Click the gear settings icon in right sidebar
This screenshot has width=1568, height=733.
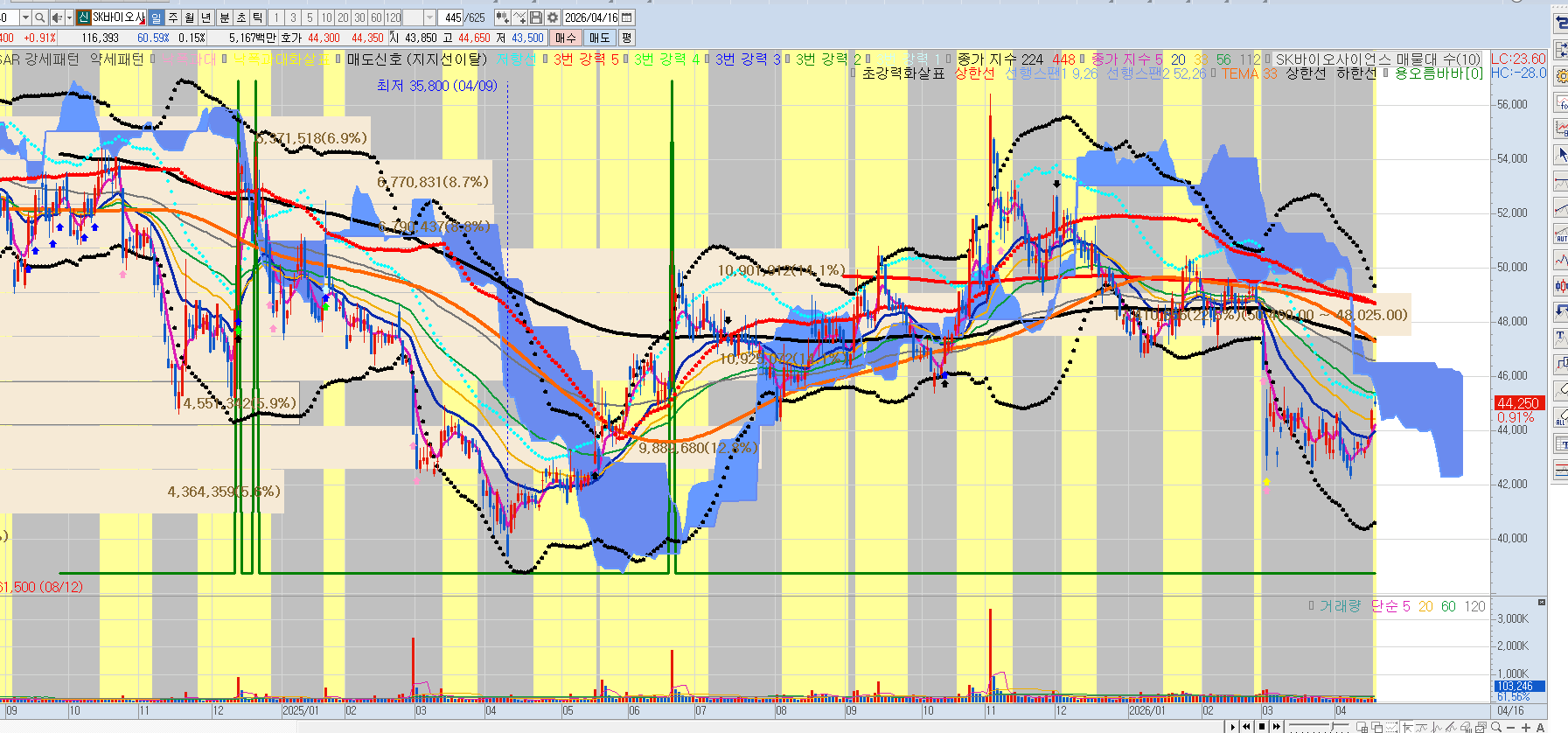pyautogui.click(x=1559, y=76)
